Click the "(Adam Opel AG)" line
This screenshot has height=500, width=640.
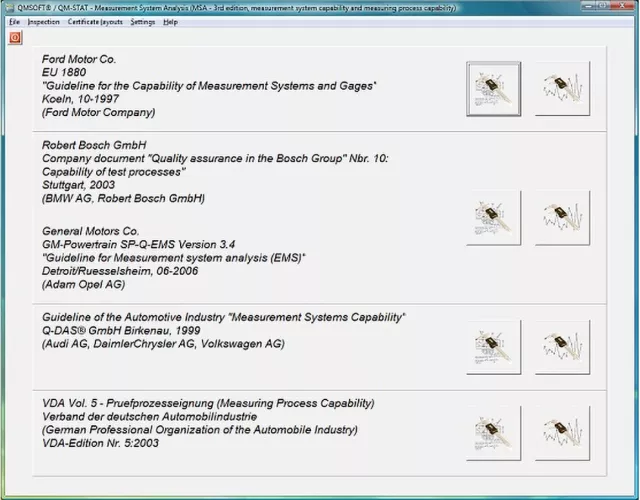(83, 285)
